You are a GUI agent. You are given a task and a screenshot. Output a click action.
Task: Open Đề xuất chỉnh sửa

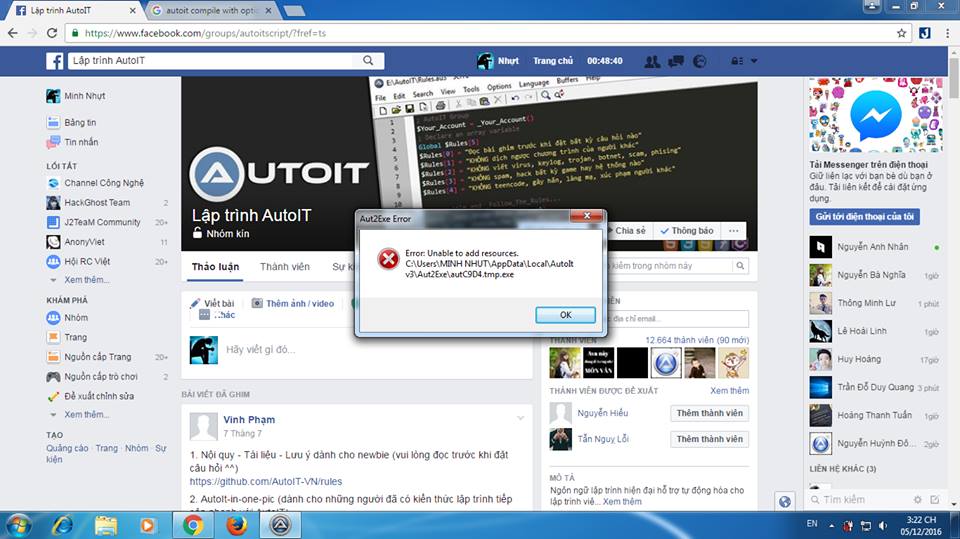click(99, 396)
